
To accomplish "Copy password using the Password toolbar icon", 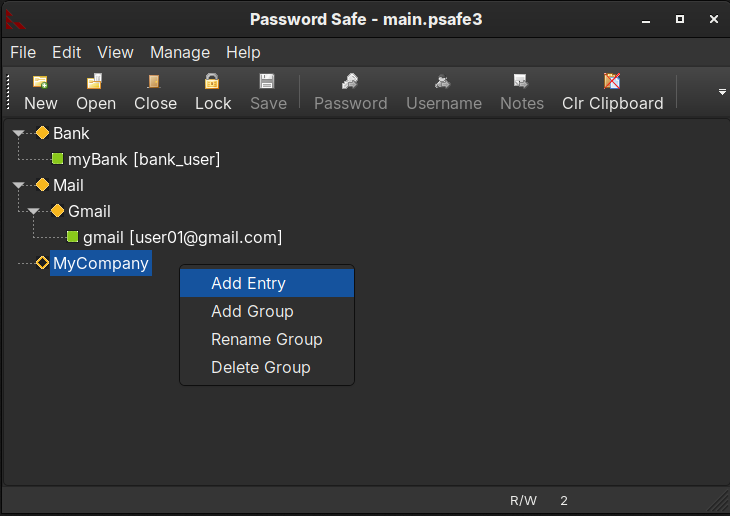I will pyautogui.click(x=350, y=81).
